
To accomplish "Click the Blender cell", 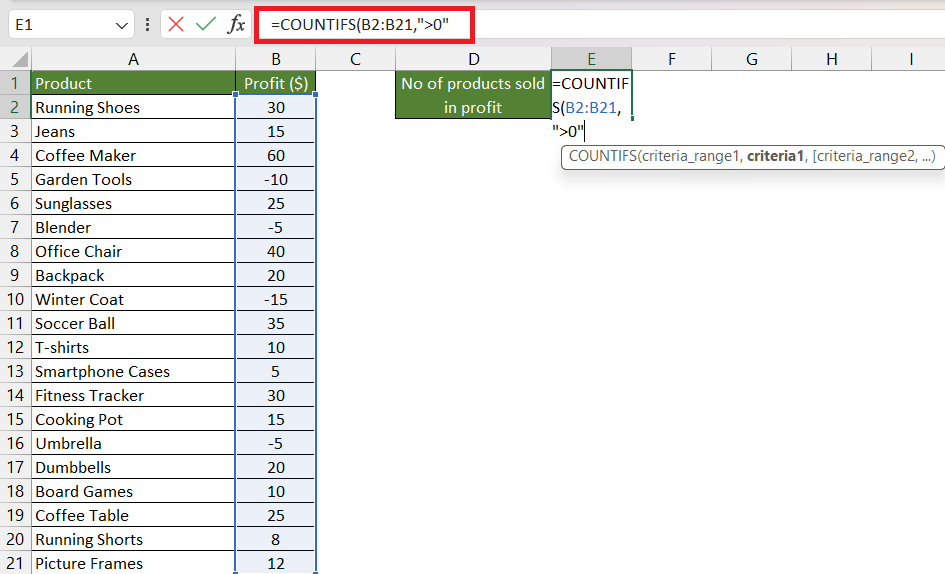I will 133,227.
